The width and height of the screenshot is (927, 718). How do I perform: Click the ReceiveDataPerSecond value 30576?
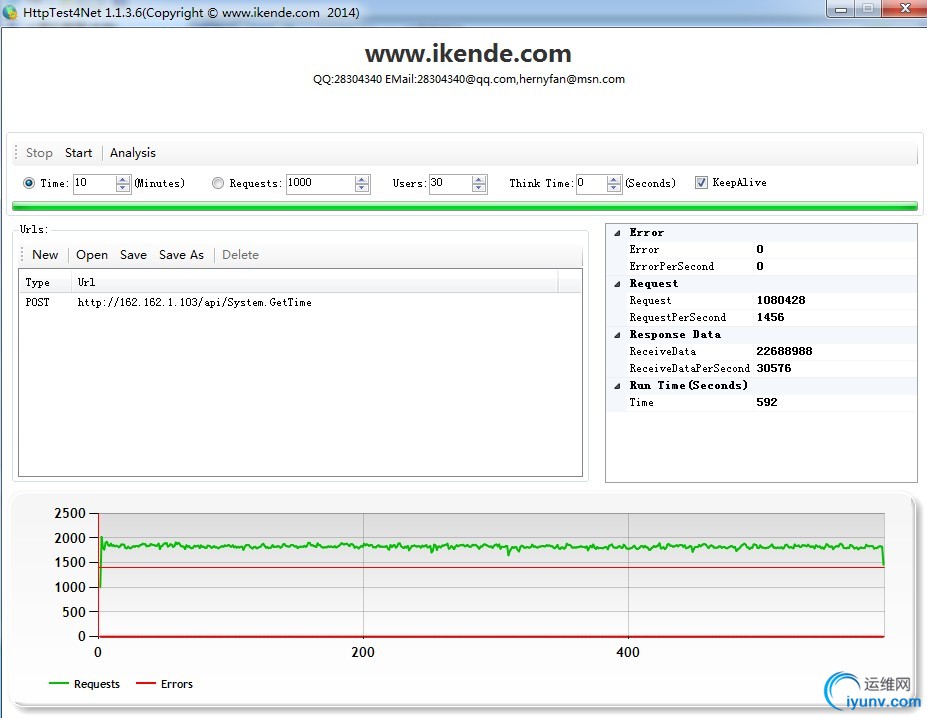773,368
